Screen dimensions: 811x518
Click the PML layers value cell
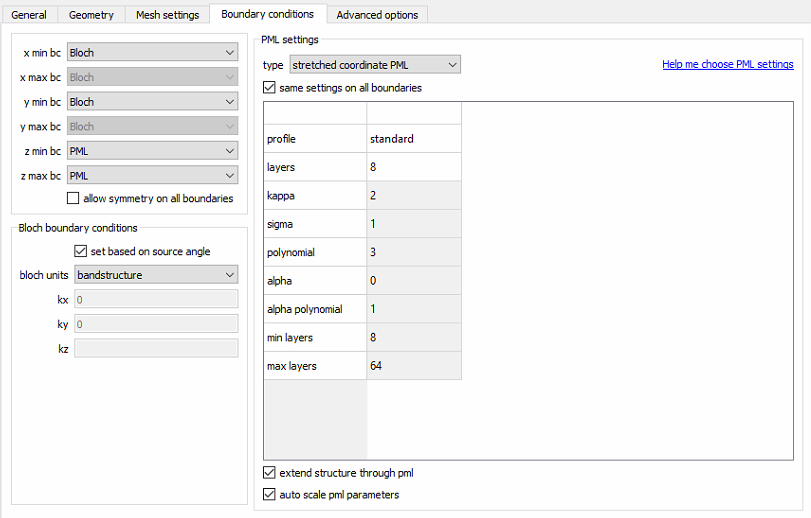pos(413,167)
